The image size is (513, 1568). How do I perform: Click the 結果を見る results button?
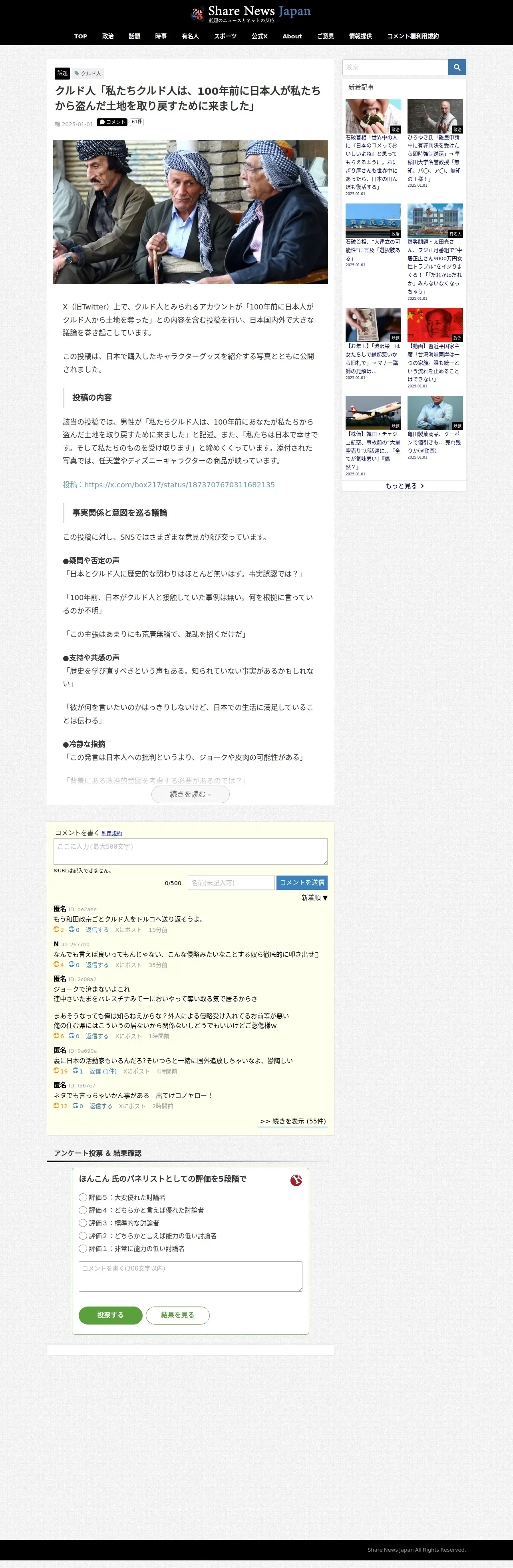[x=178, y=1315]
